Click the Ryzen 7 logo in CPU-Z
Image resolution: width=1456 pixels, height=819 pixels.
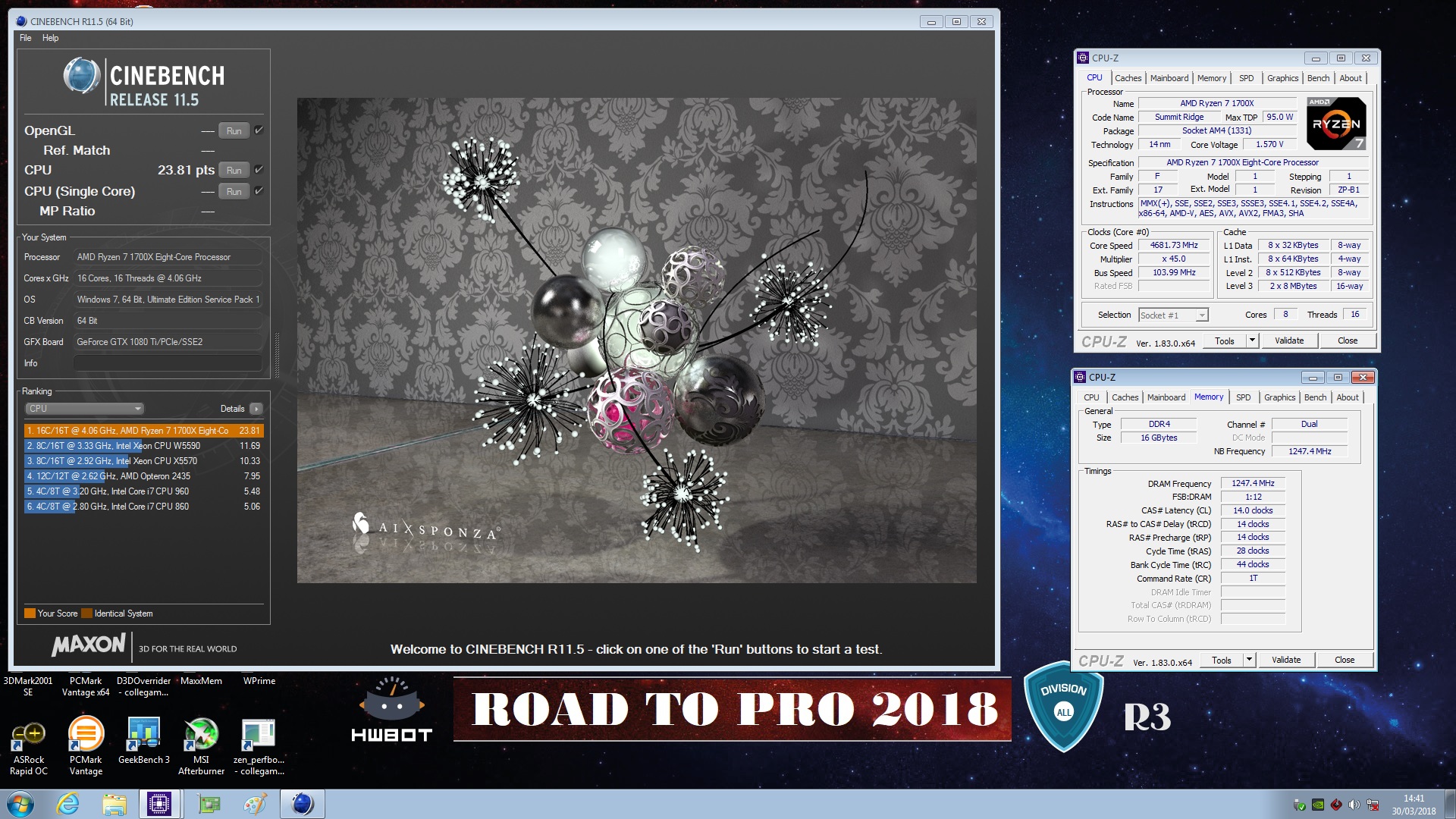click(1336, 123)
